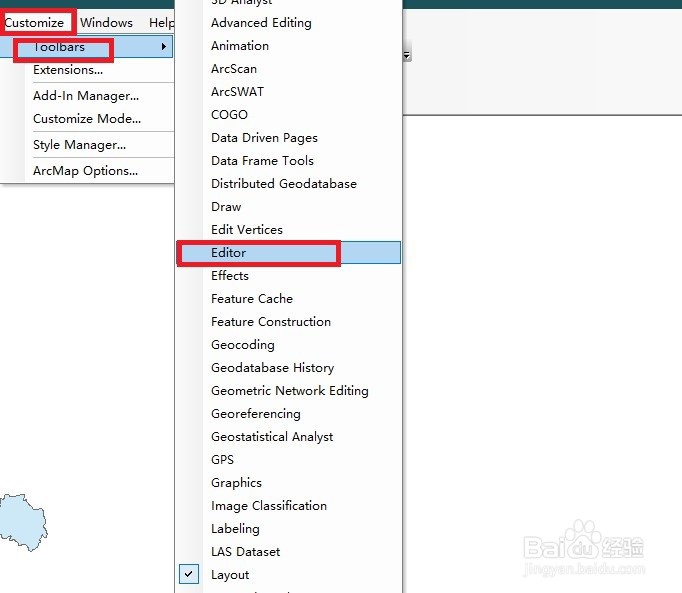Enable the Advanced Editing toolbar
The image size is (682, 593).
point(261,23)
